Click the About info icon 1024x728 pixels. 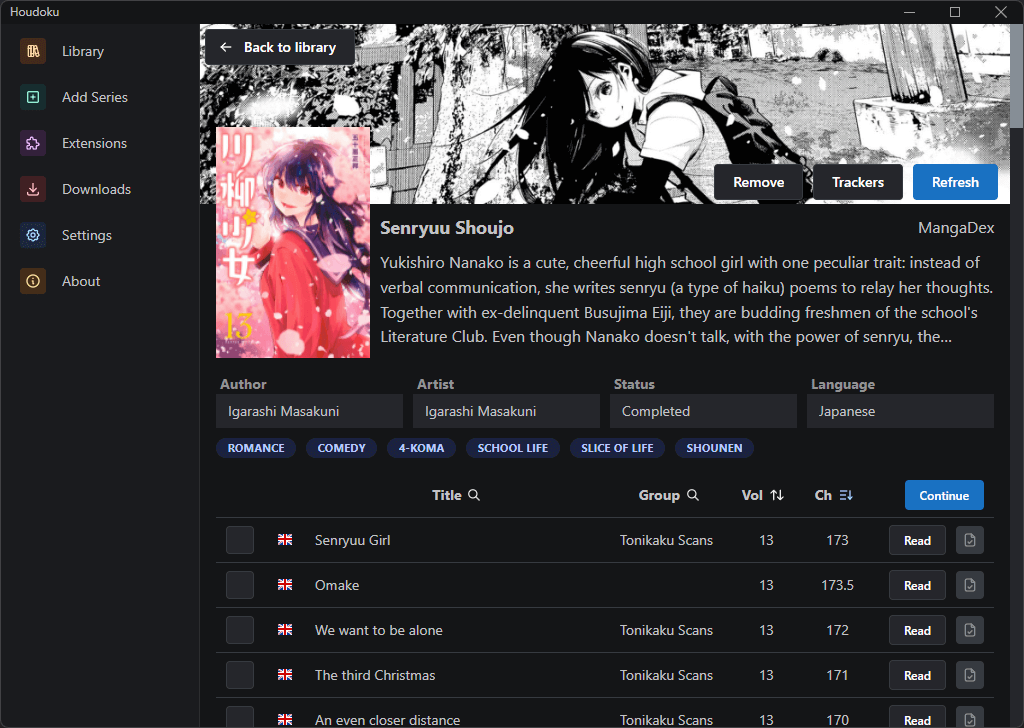[x=33, y=281]
